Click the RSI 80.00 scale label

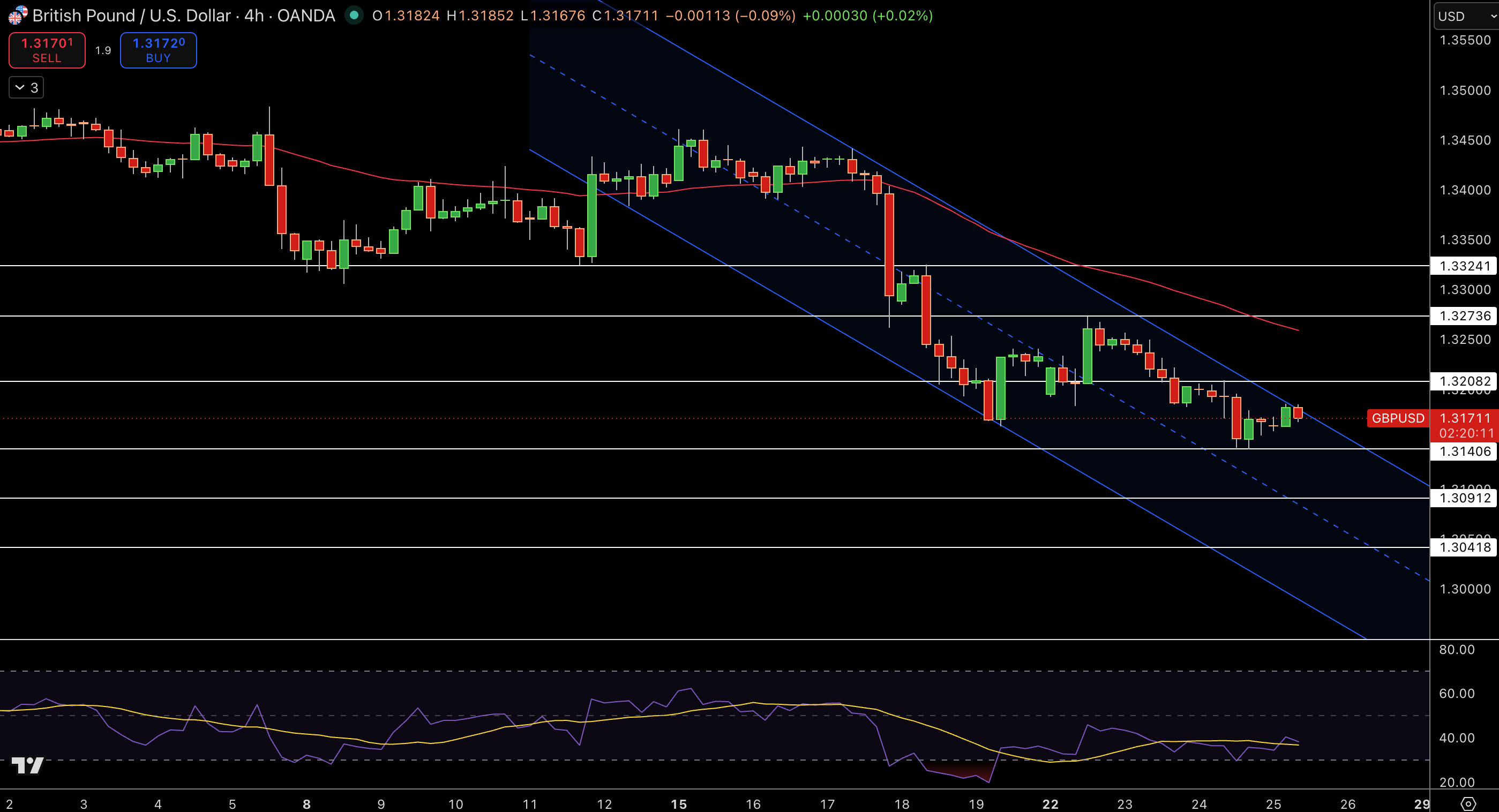(1457, 649)
